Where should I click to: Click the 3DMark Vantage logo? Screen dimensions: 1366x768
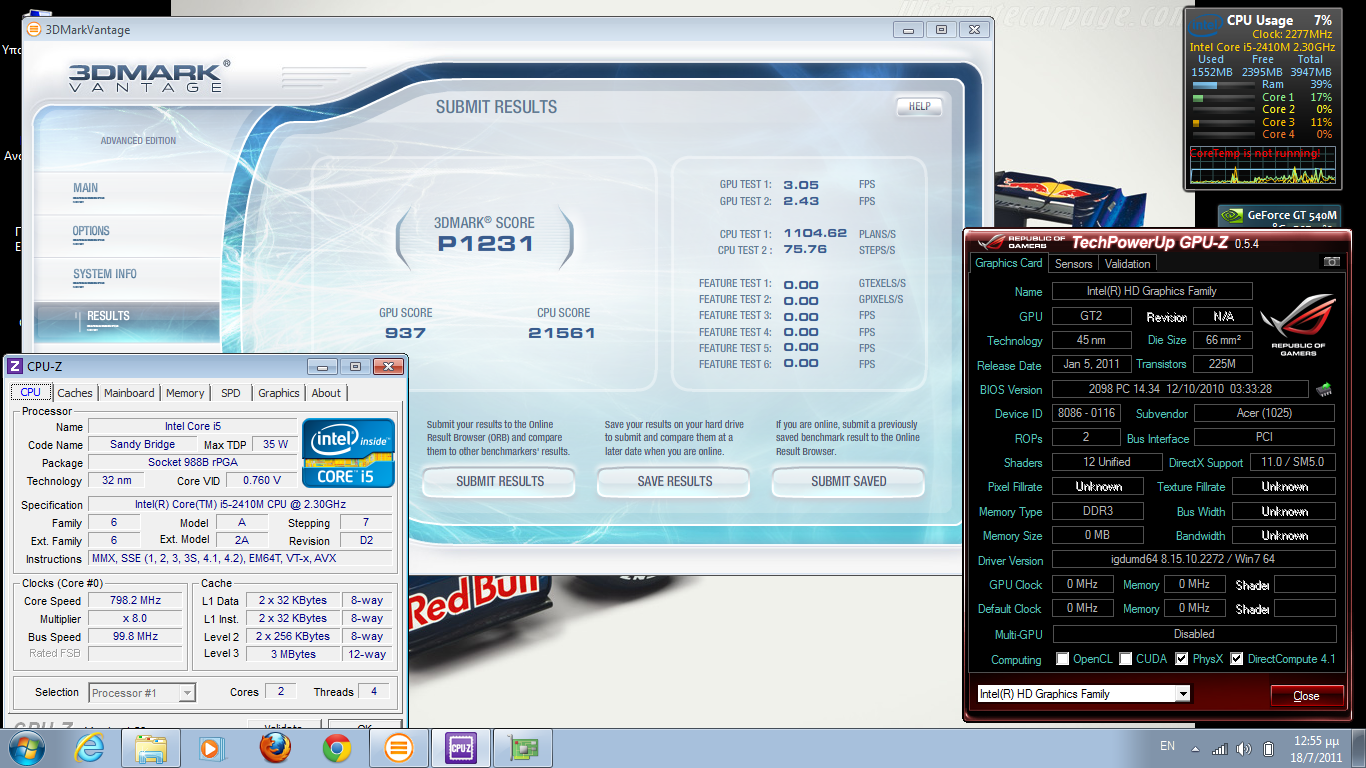(149, 77)
